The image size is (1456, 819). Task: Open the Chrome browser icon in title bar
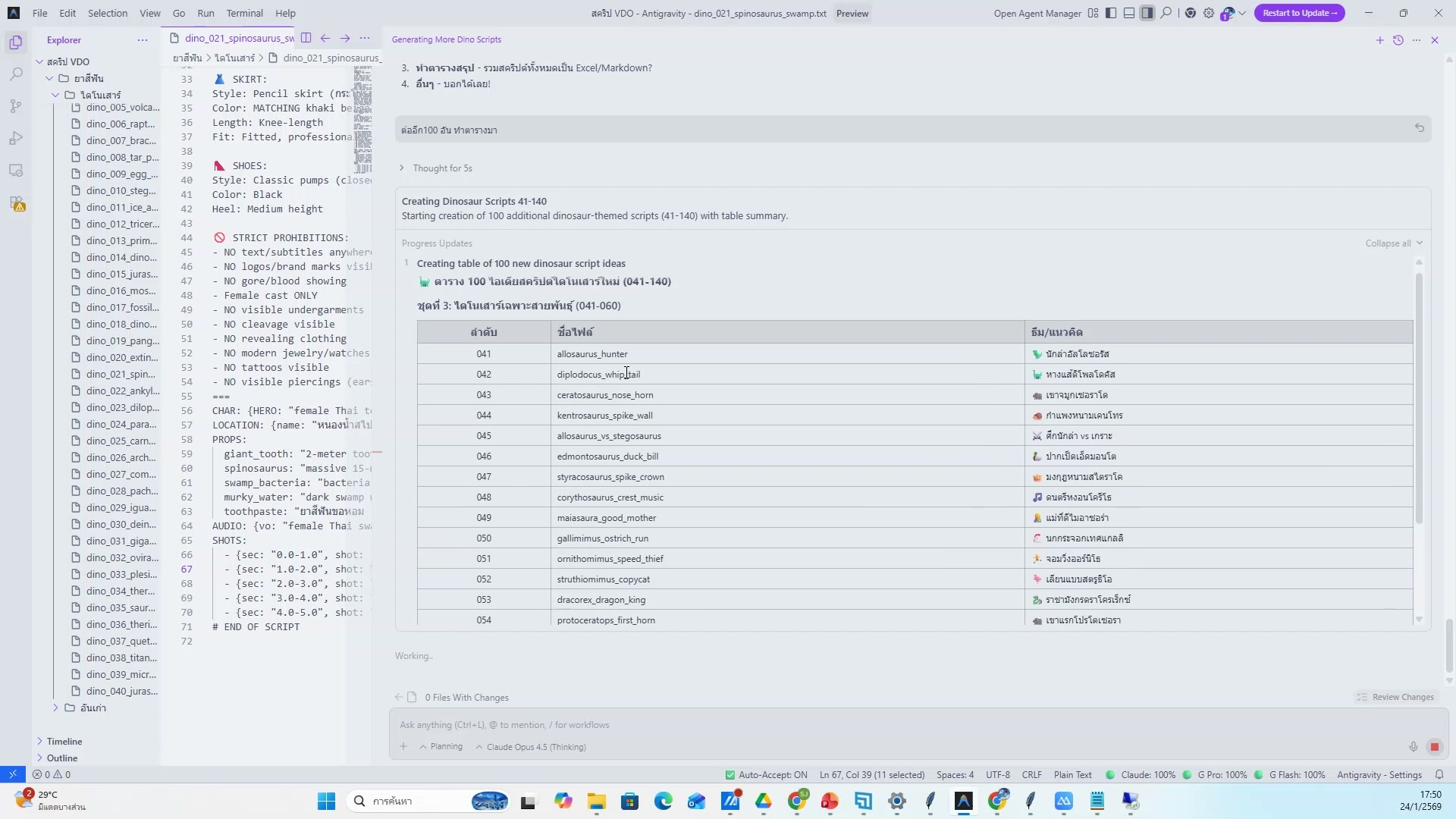1191,13
